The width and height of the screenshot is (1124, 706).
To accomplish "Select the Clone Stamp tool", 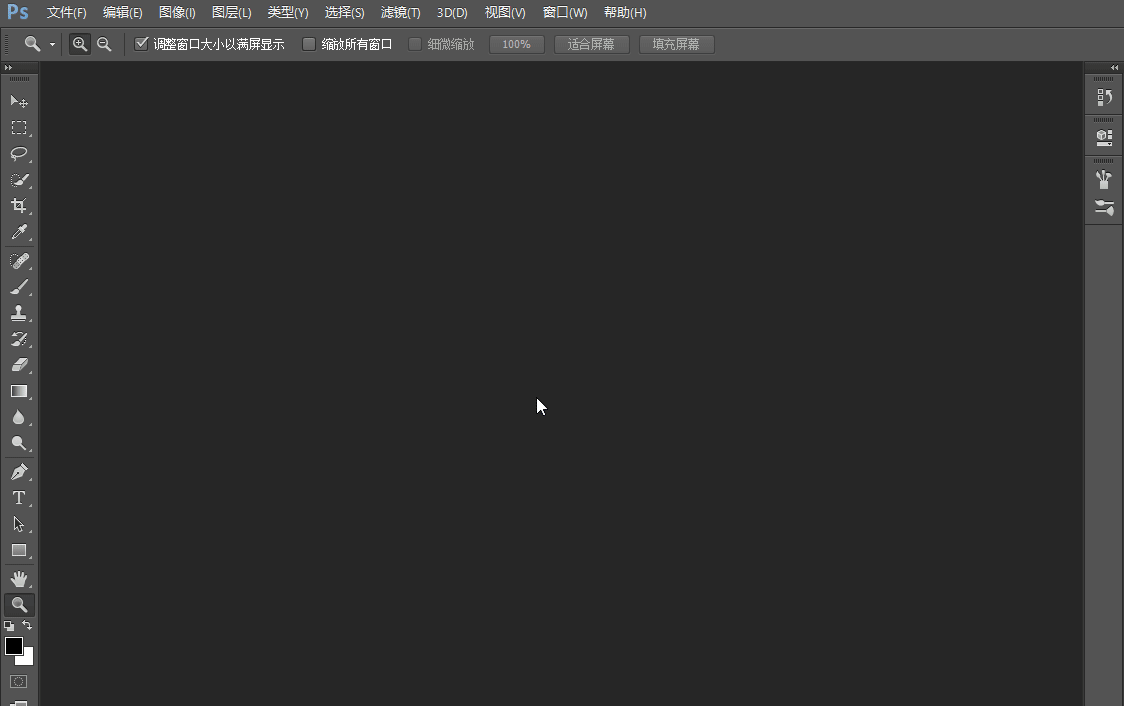I will 18,313.
